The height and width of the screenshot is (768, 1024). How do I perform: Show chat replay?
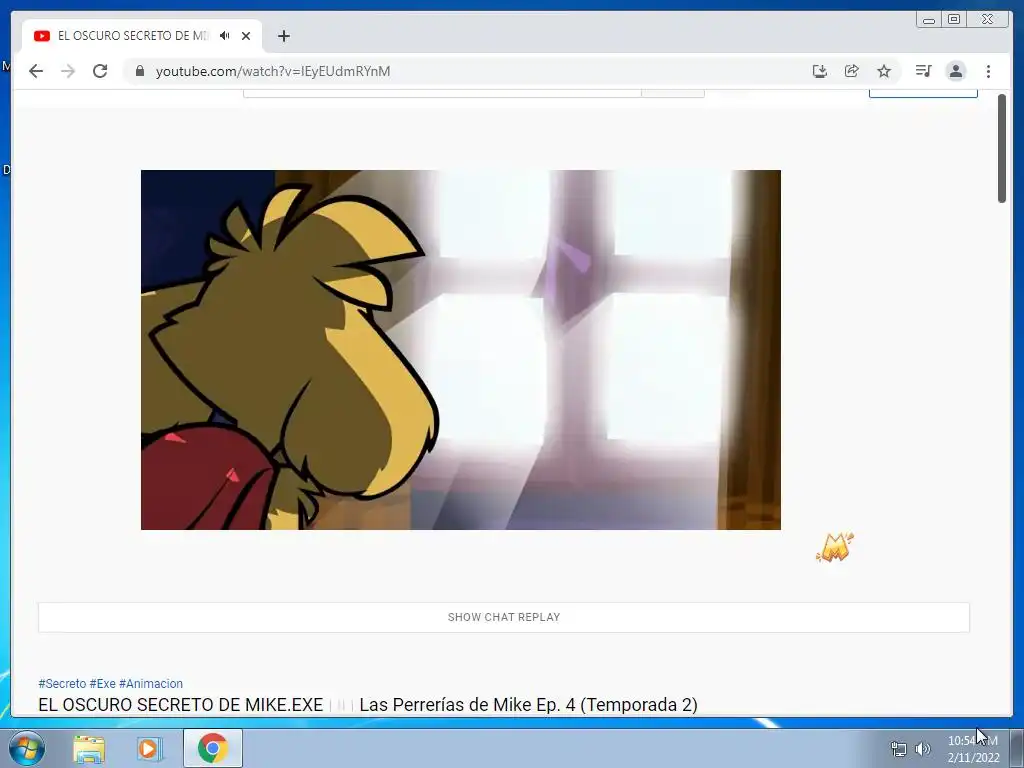pos(504,617)
